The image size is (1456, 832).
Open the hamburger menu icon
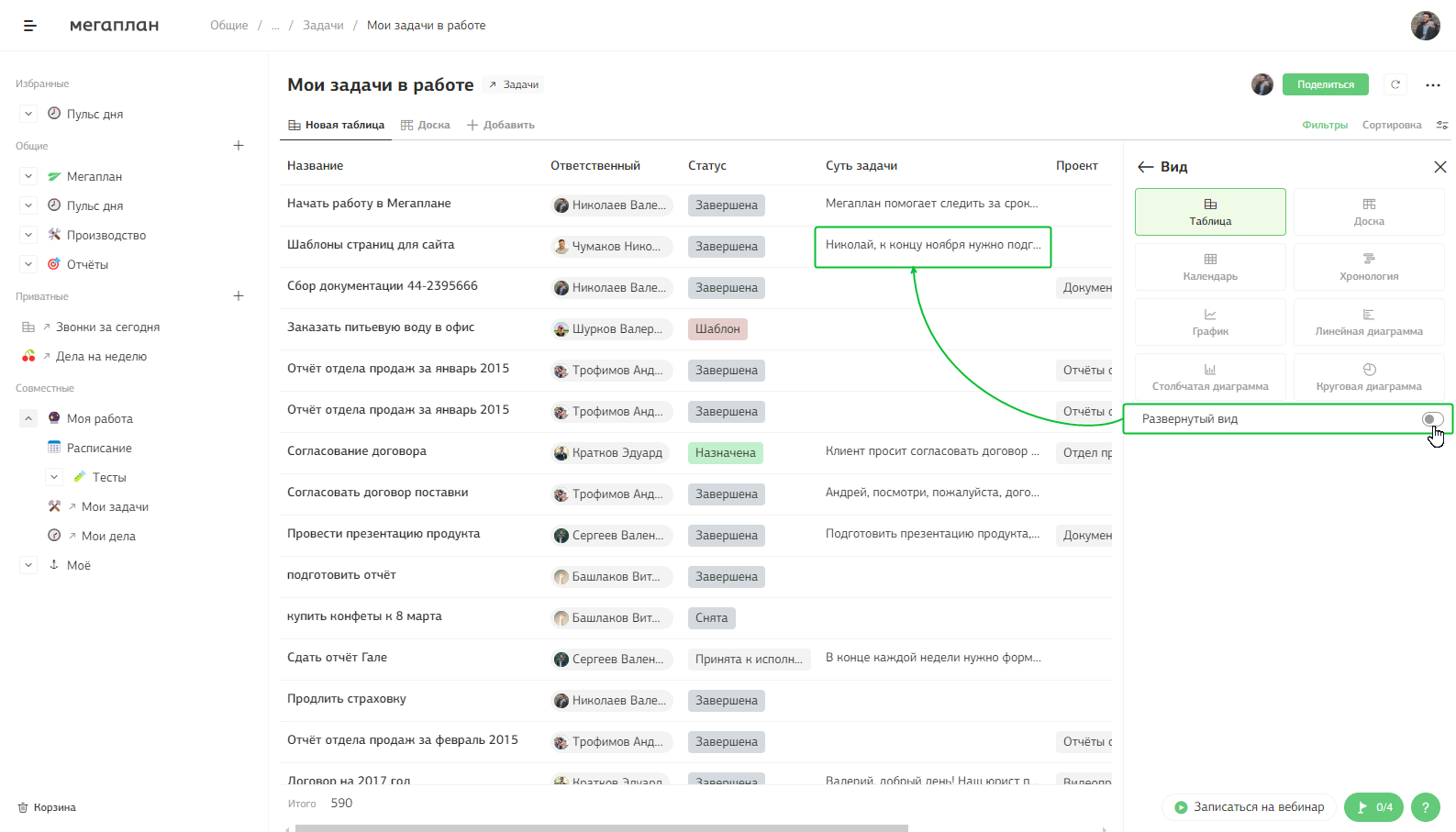(30, 26)
